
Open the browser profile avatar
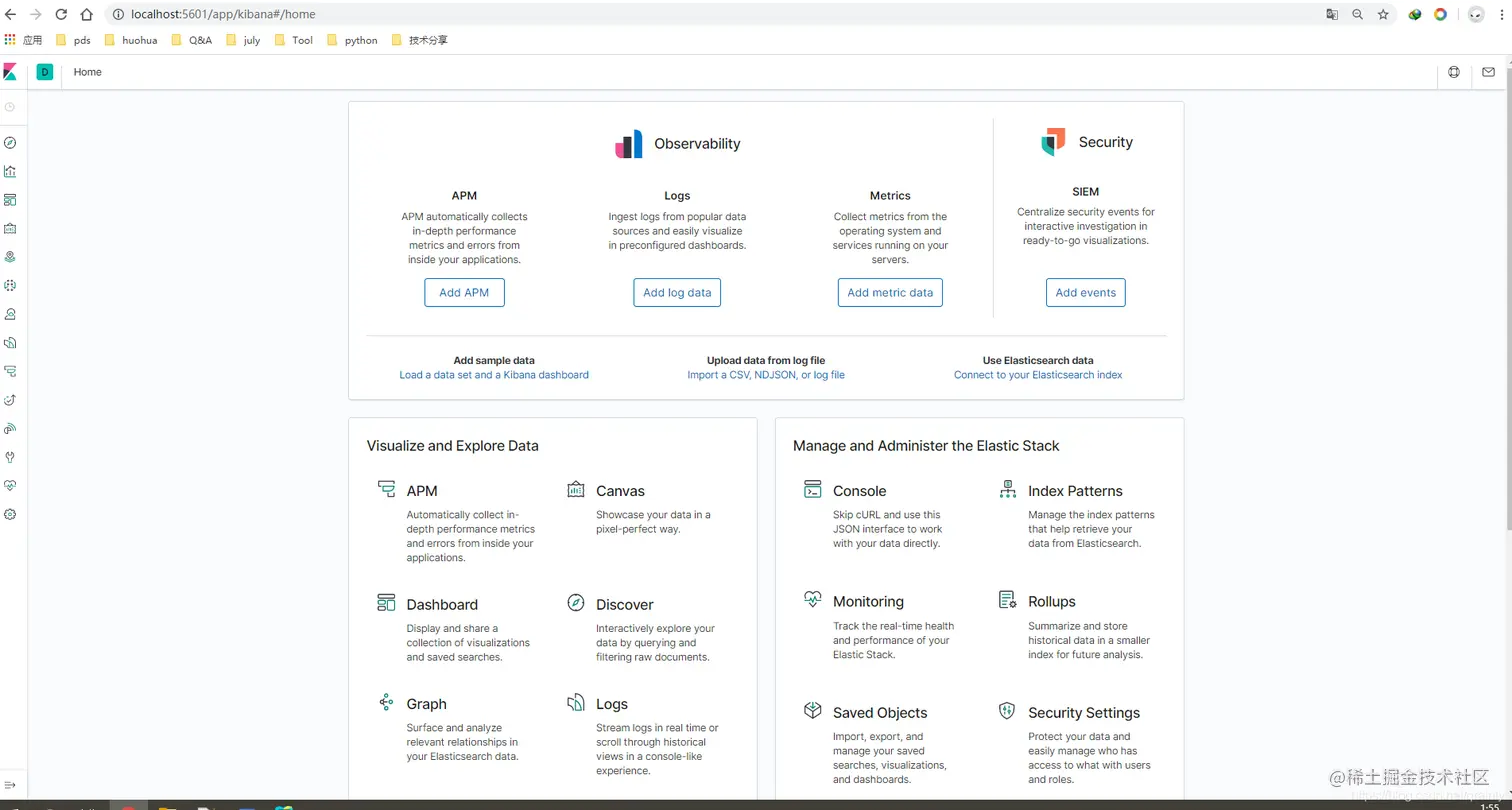coord(1475,15)
